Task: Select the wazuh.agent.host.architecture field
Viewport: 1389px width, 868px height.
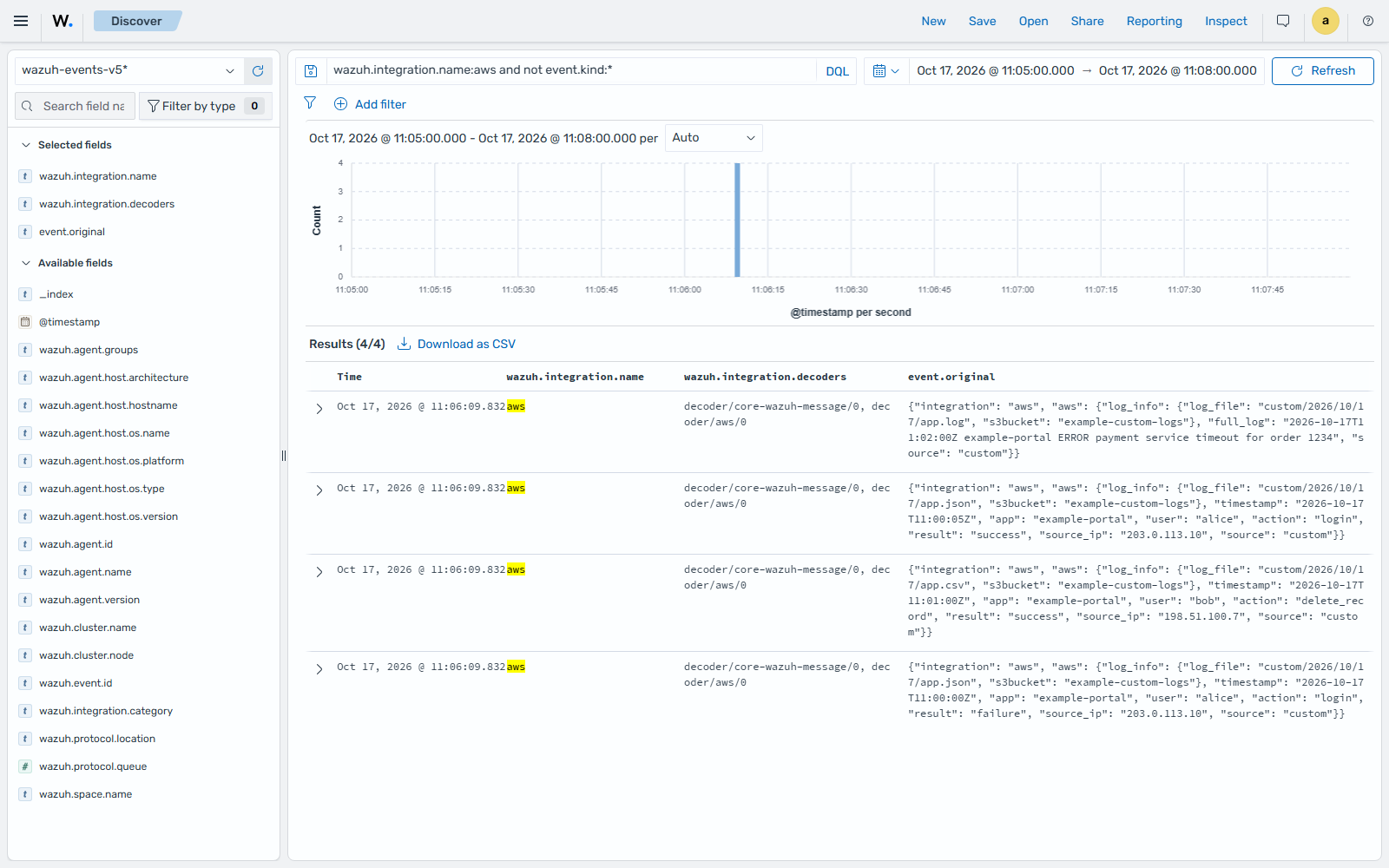Action: [113, 378]
